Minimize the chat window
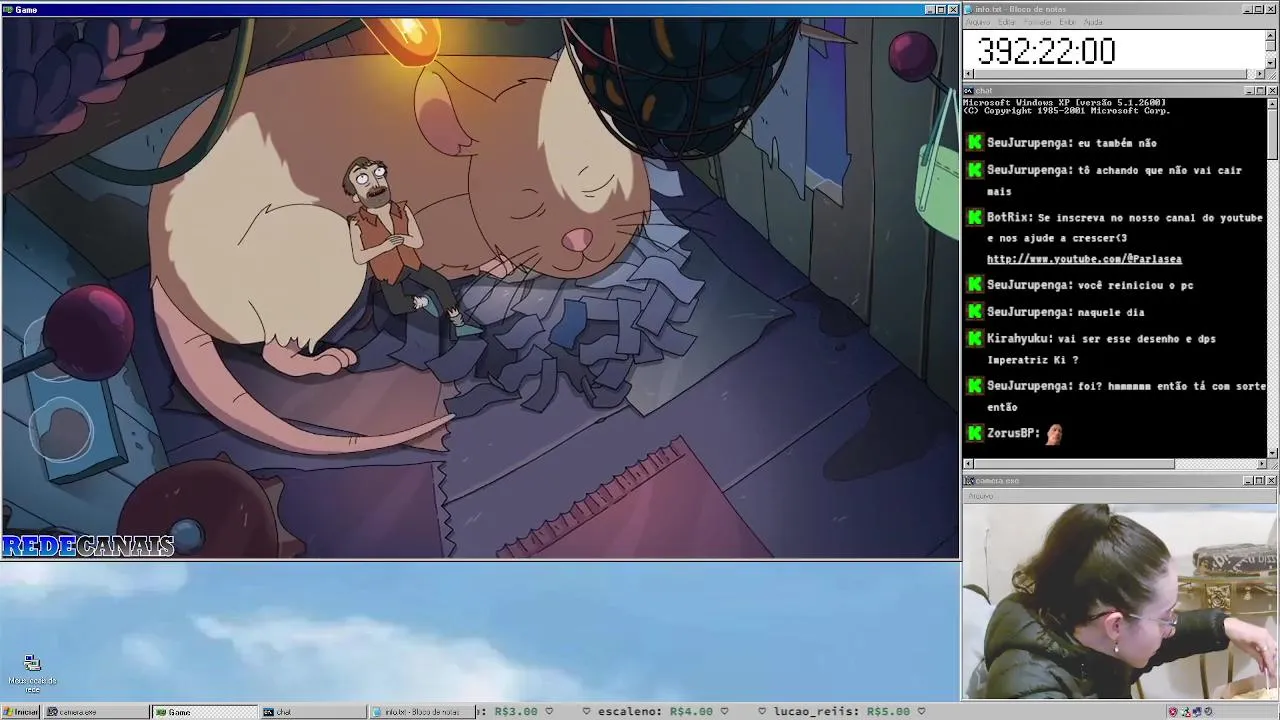The height and width of the screenshot is (720, 1280). click(1249, 91)
